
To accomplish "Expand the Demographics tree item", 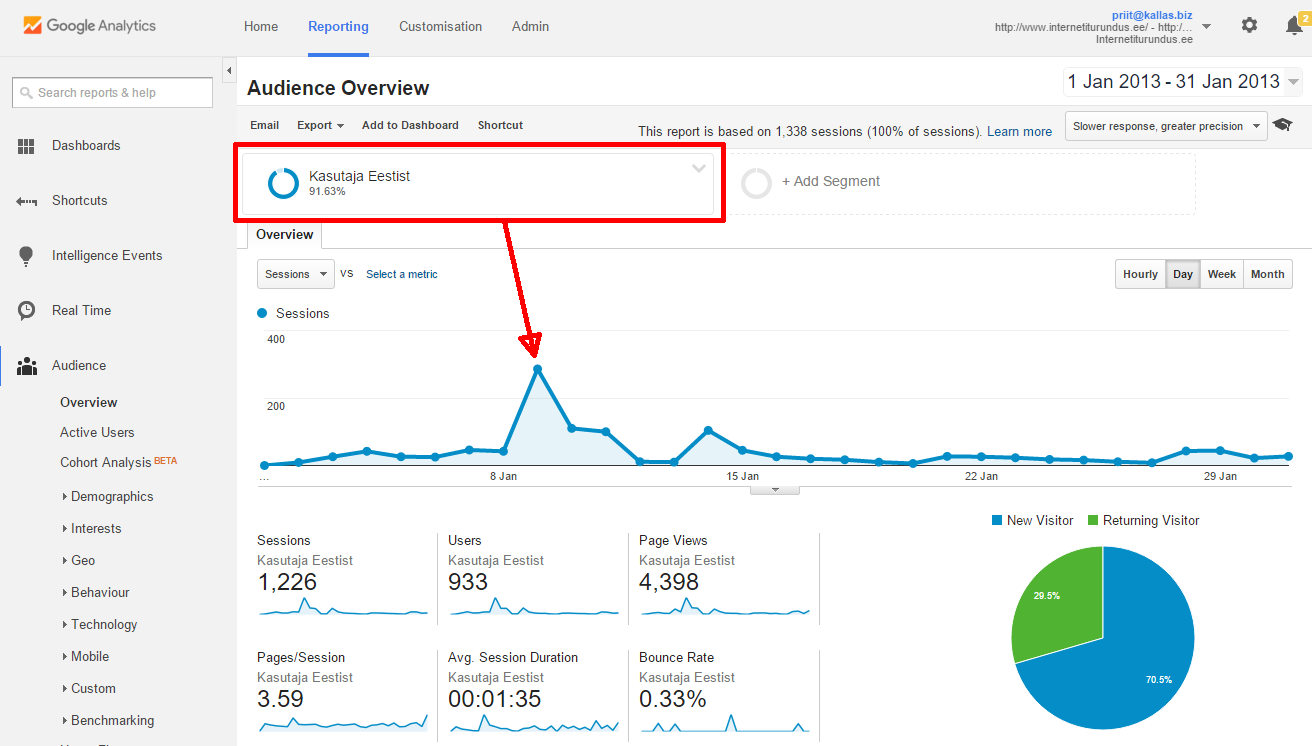I will (x=65, y=497).
